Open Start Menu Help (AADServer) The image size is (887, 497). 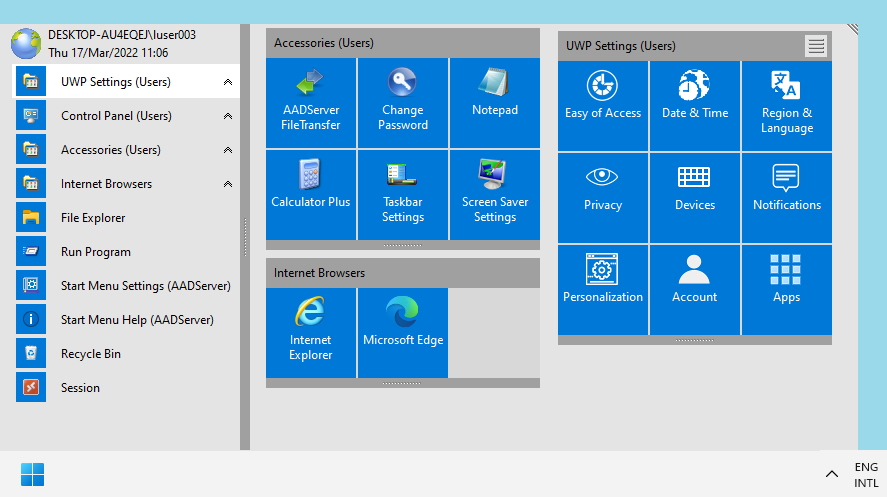click(x=137, y=320)
